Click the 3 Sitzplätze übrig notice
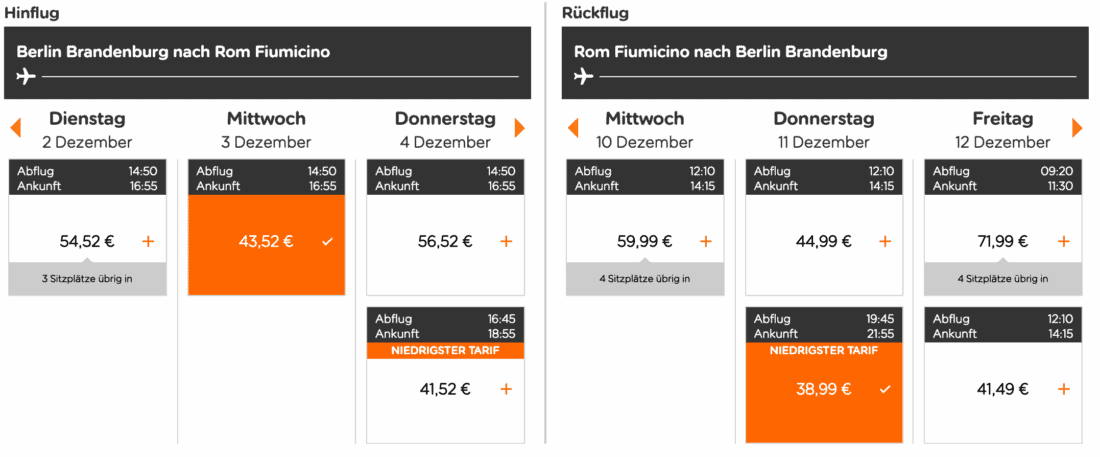1100x457 pixels. (x=87, y=279)
